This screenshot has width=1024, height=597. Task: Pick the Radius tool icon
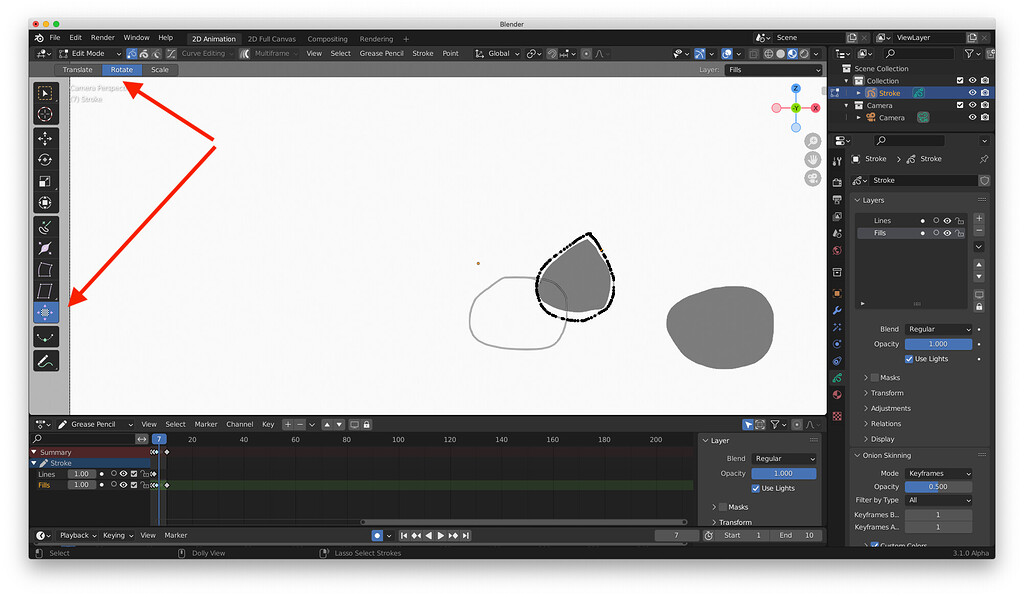[x=44, y=250]
